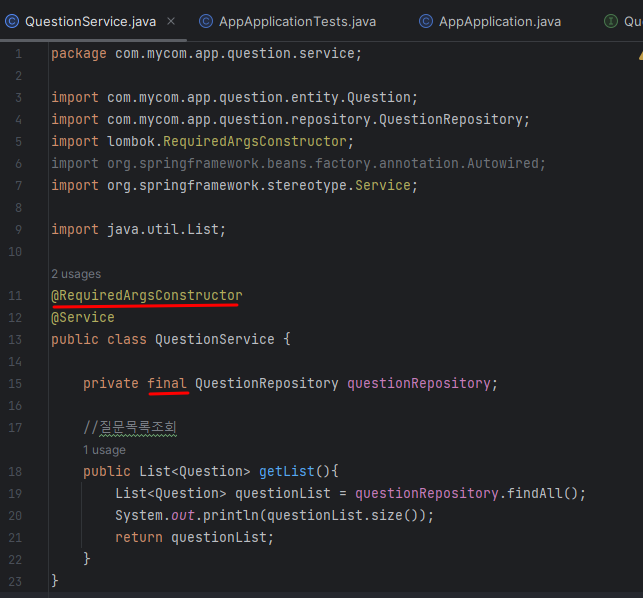
Task: Click the package declaration on line 1
Action: pyautogui.click(x=206, y=54)
